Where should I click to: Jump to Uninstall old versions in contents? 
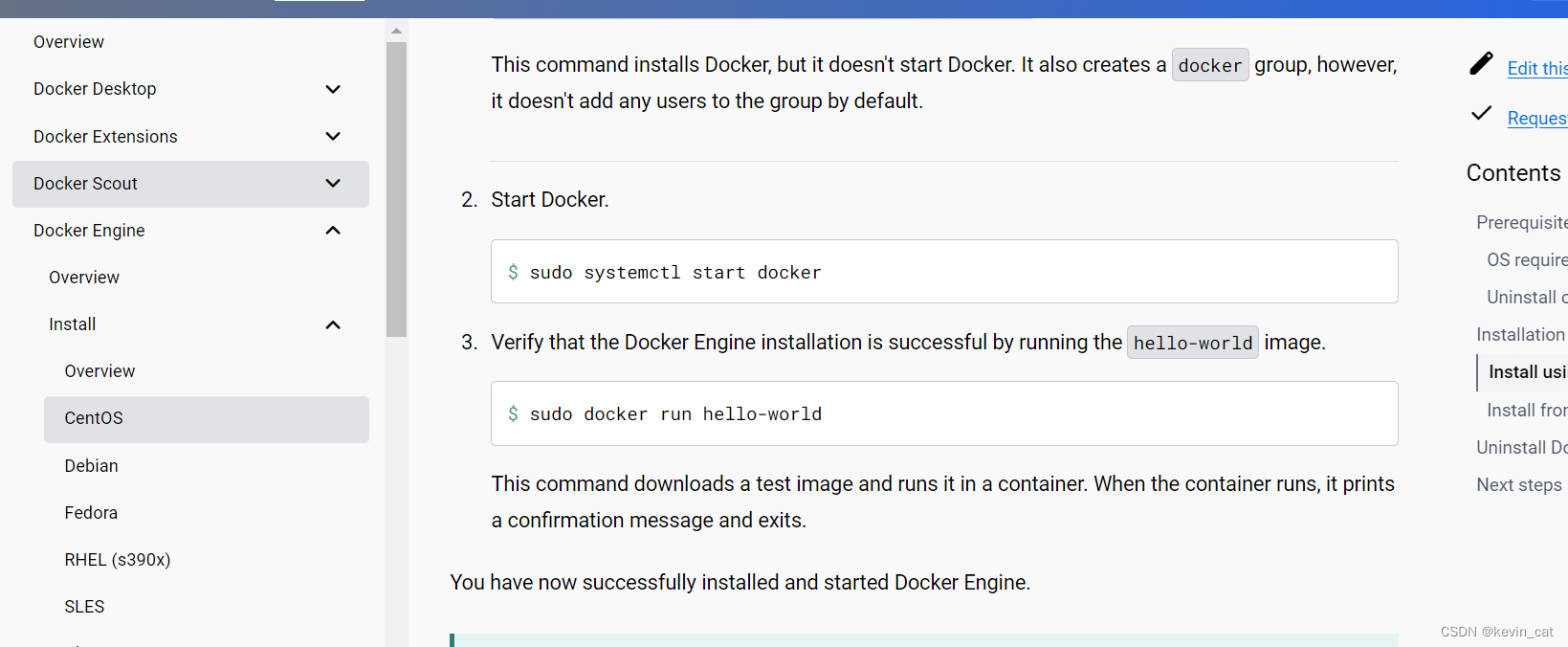point(1527,297)
